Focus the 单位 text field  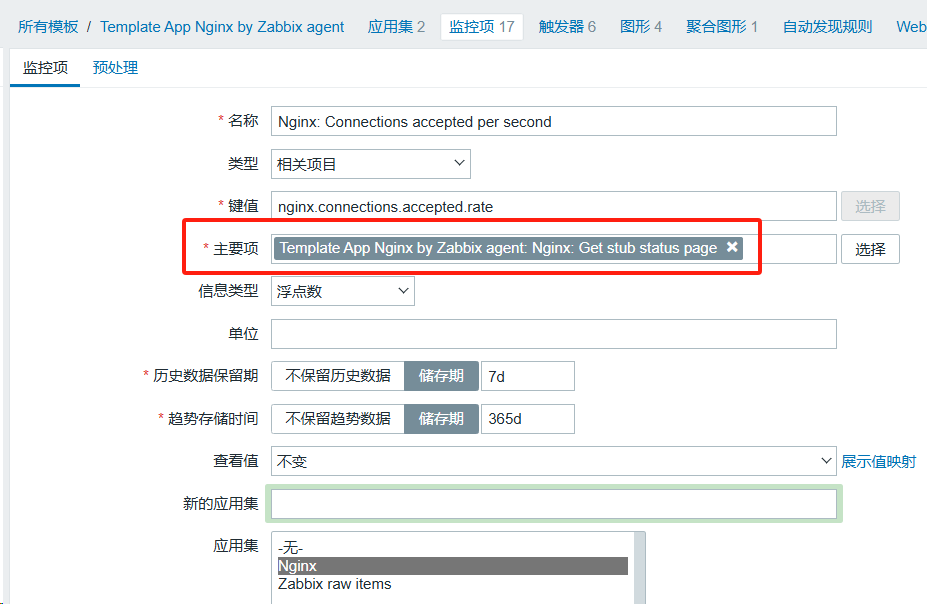point(553,334)
